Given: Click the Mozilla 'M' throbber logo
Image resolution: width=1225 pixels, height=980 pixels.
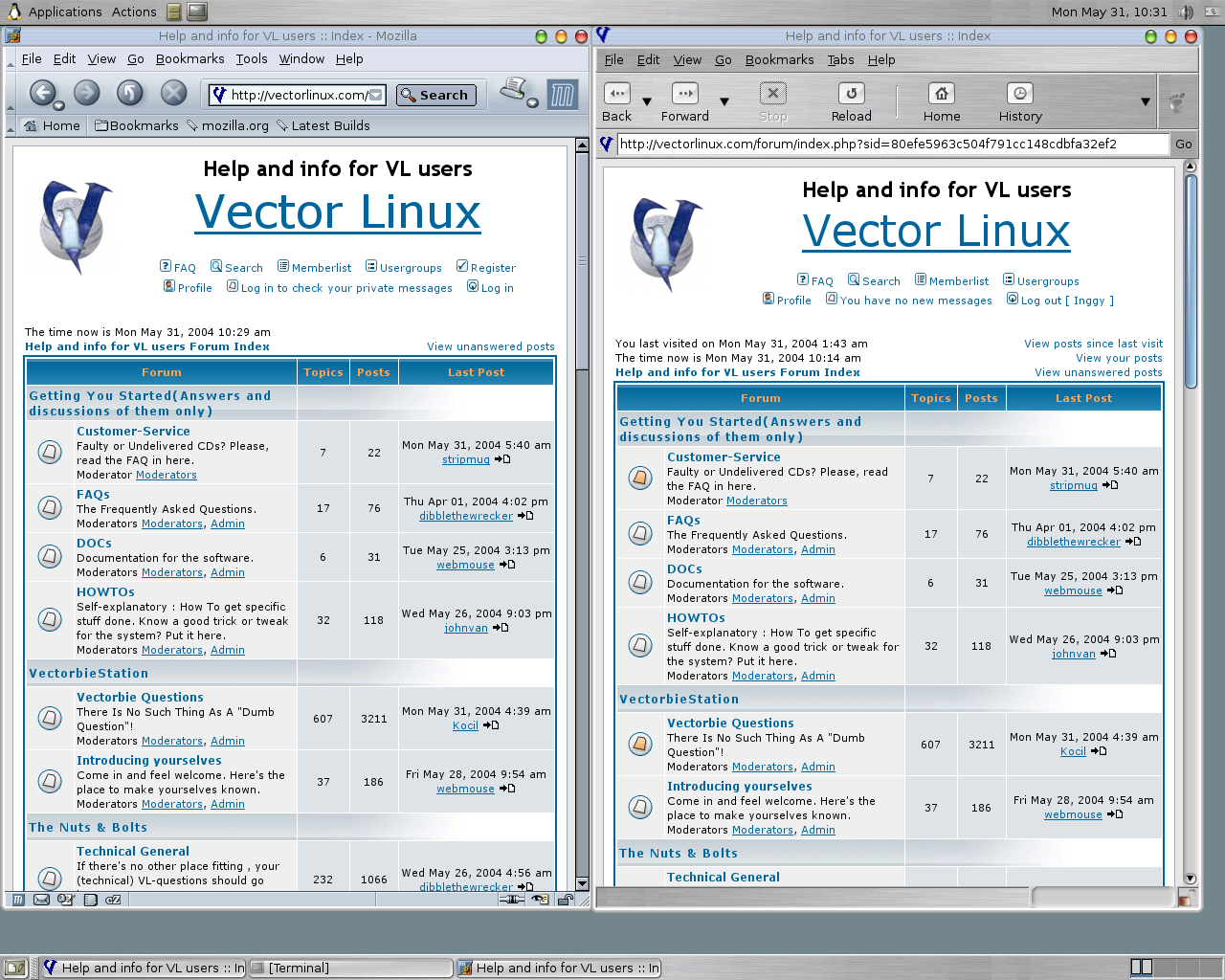Looking at the screenshot, I should click(563, 95).
